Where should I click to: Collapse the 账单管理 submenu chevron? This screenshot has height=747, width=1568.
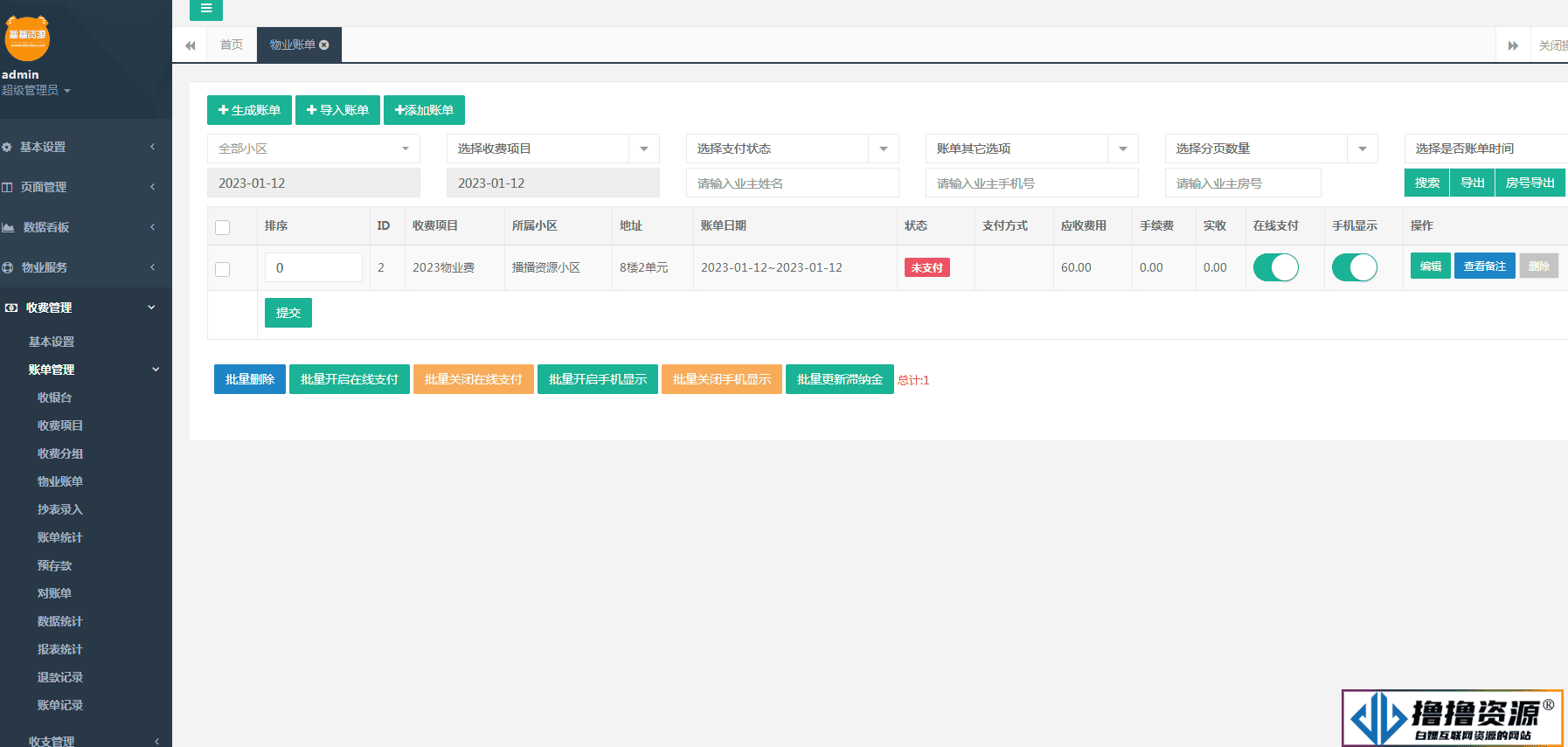[156, 370]
